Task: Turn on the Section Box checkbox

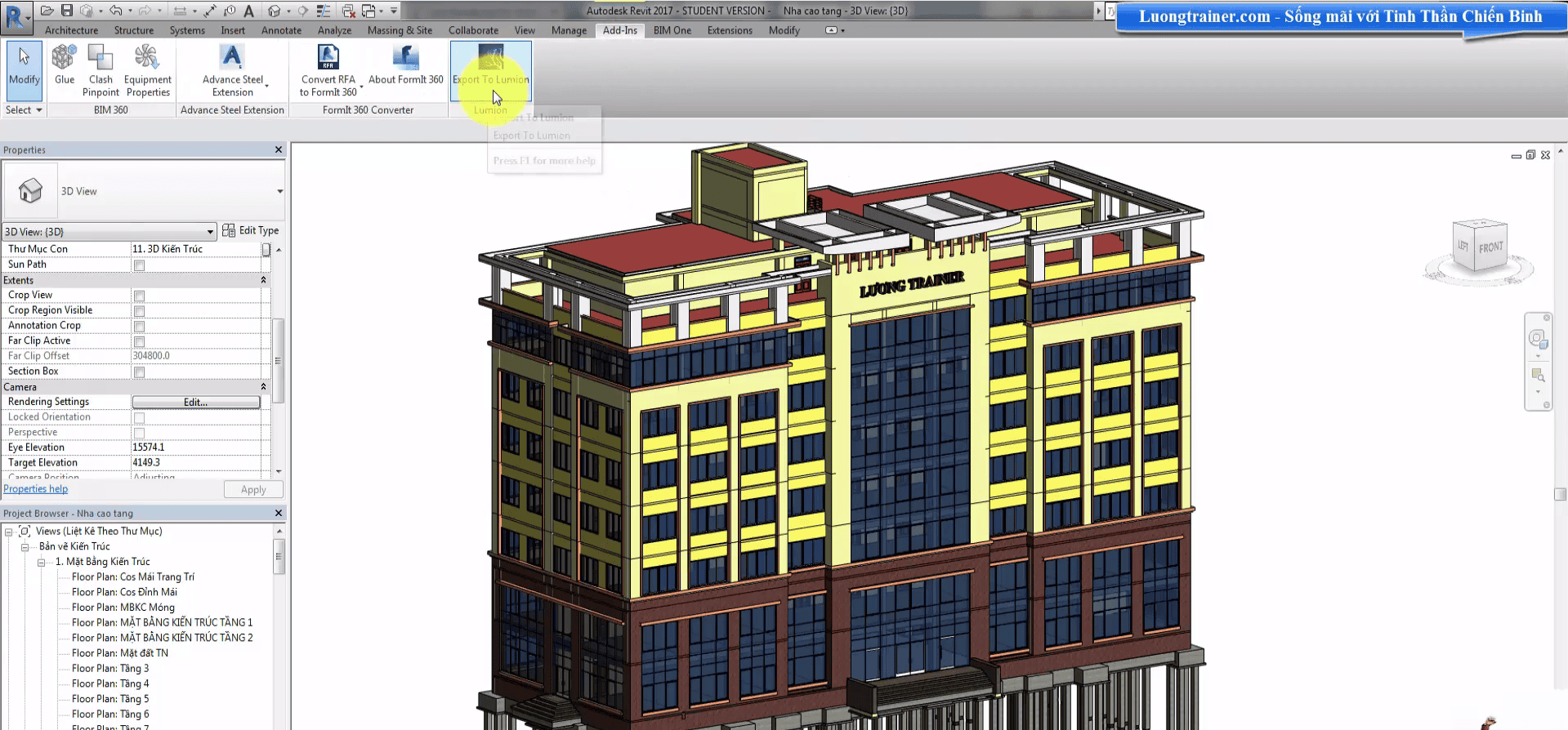Action: pos(139,372)
